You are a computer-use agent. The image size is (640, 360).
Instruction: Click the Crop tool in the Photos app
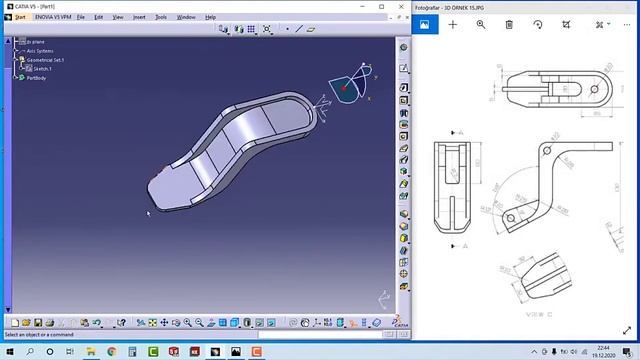566,24
